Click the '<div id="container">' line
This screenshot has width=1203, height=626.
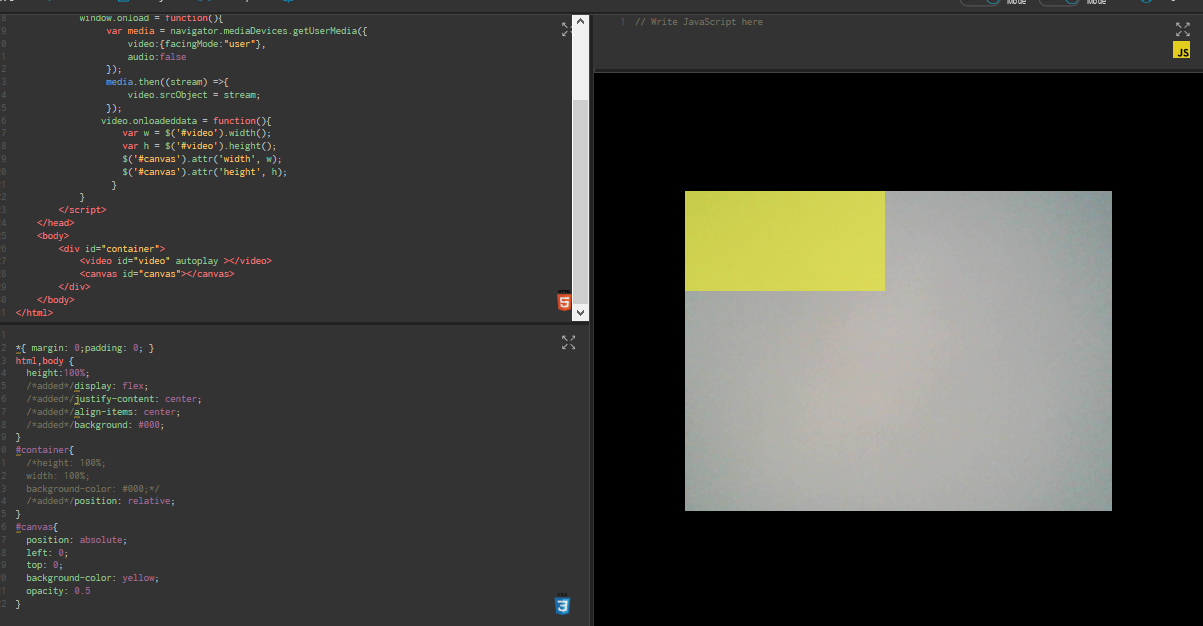click(112, 248)
